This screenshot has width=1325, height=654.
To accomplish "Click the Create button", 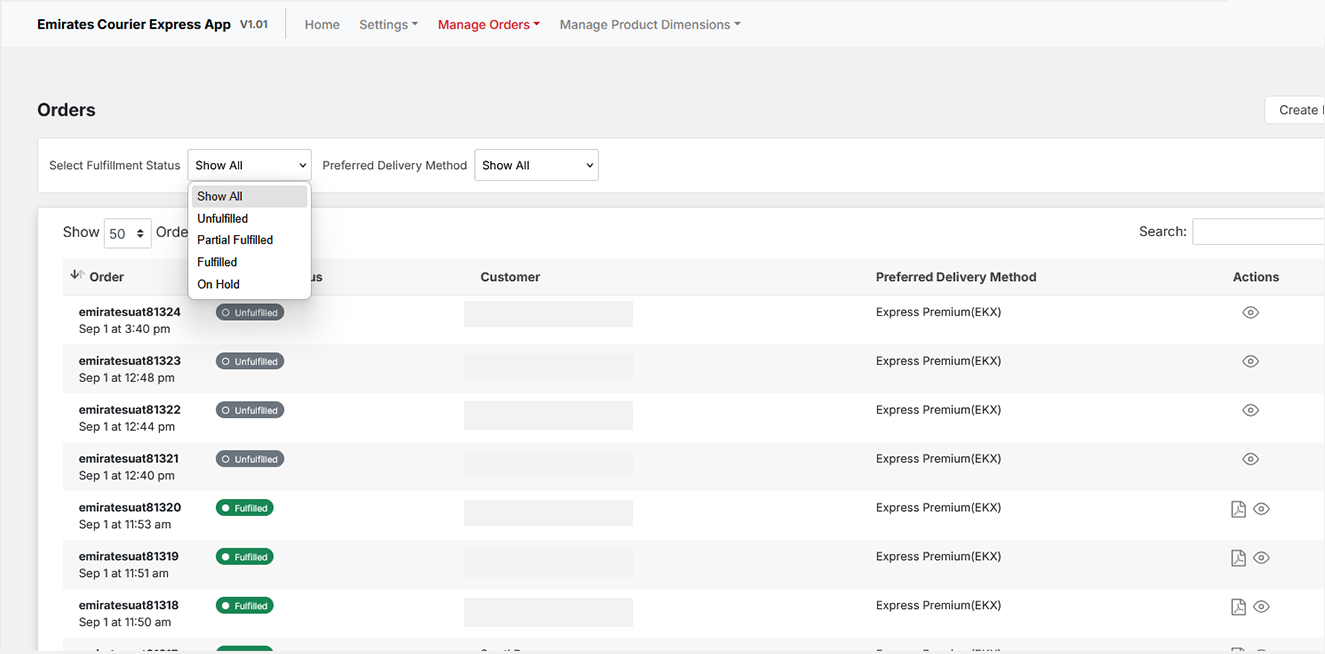I will pyautogui.click(x=1296, y=110).
